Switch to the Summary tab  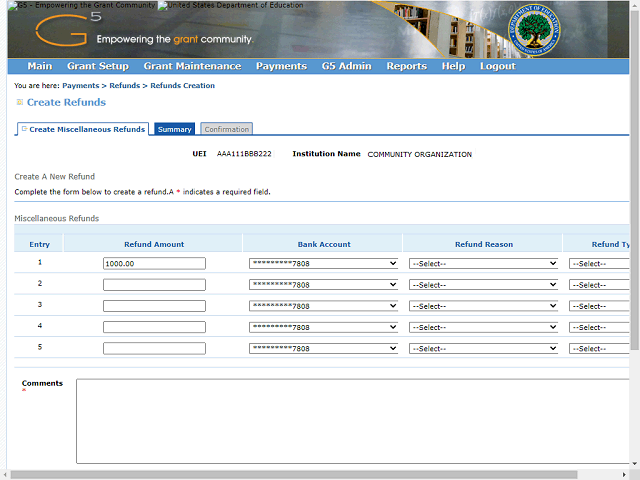[174, 129]
